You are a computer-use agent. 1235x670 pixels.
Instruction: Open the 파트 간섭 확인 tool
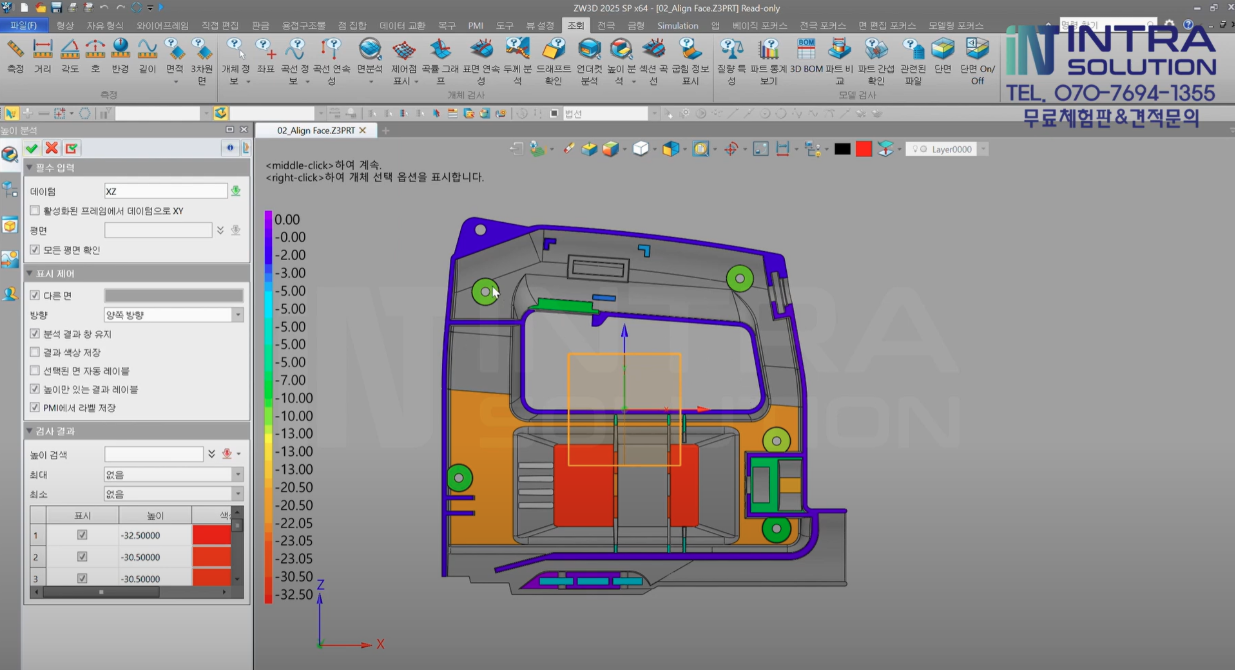click(x=876, y=60)
